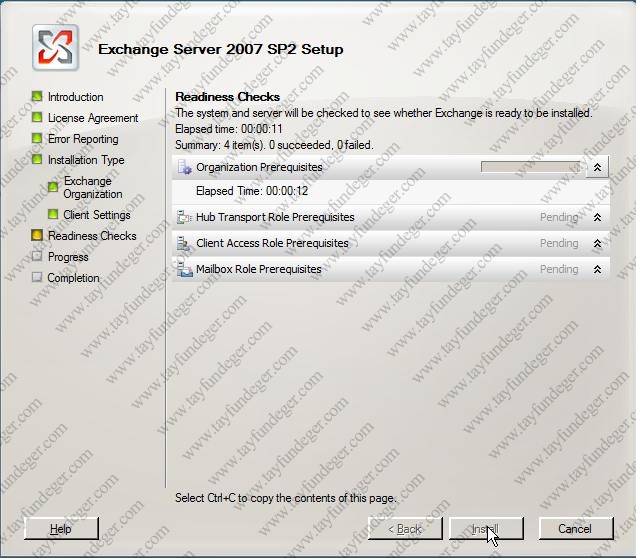This screenshot has height=558, width=636.
Task: Expand the Hub Transport Role Prerequisites chevron
Action: click(597, 217)
